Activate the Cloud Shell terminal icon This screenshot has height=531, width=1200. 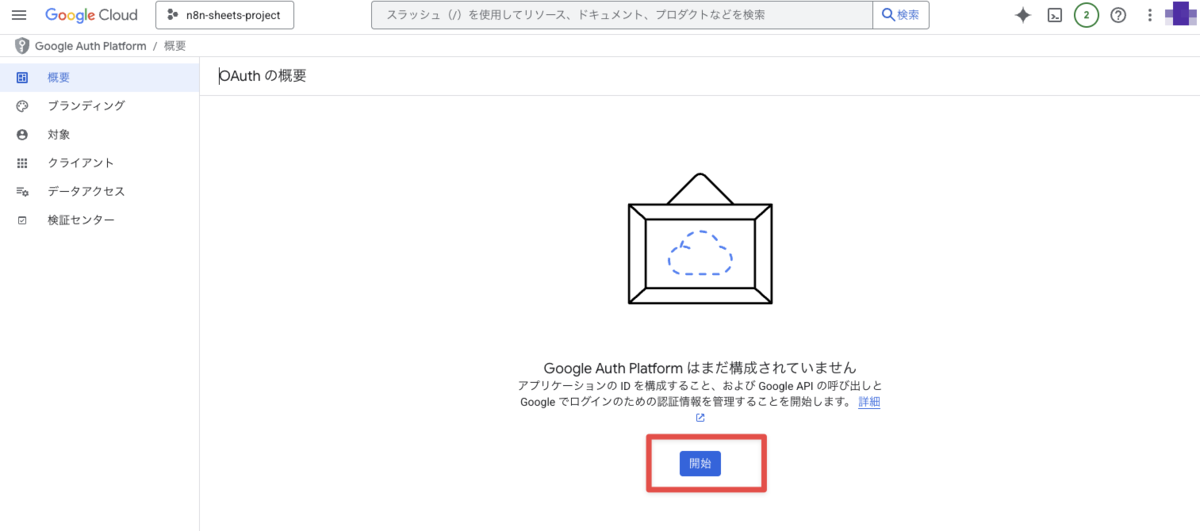pyautogui.click(x=1054, y=15)
